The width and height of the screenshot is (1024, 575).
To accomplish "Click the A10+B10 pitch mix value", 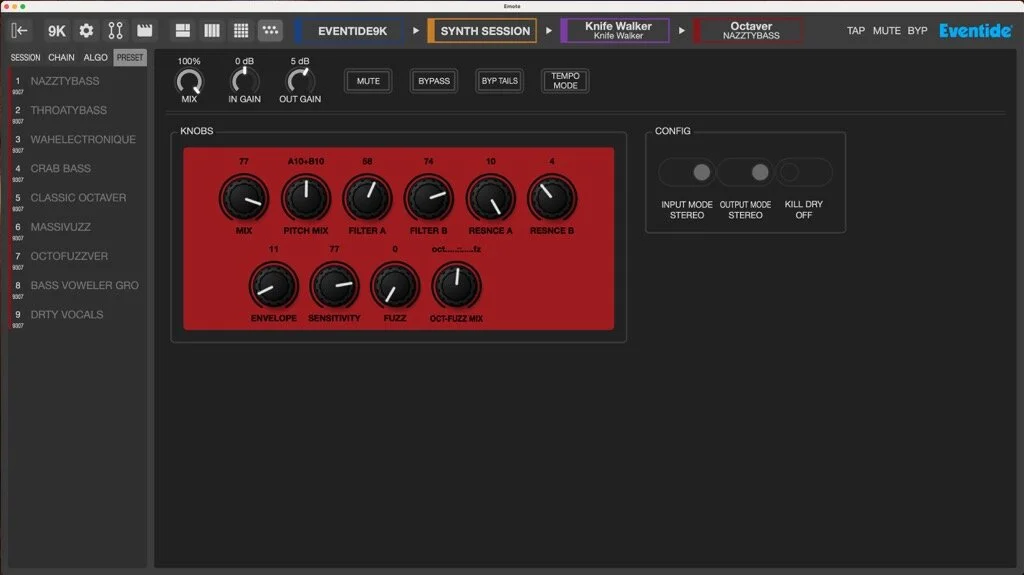I will [306, 161].
